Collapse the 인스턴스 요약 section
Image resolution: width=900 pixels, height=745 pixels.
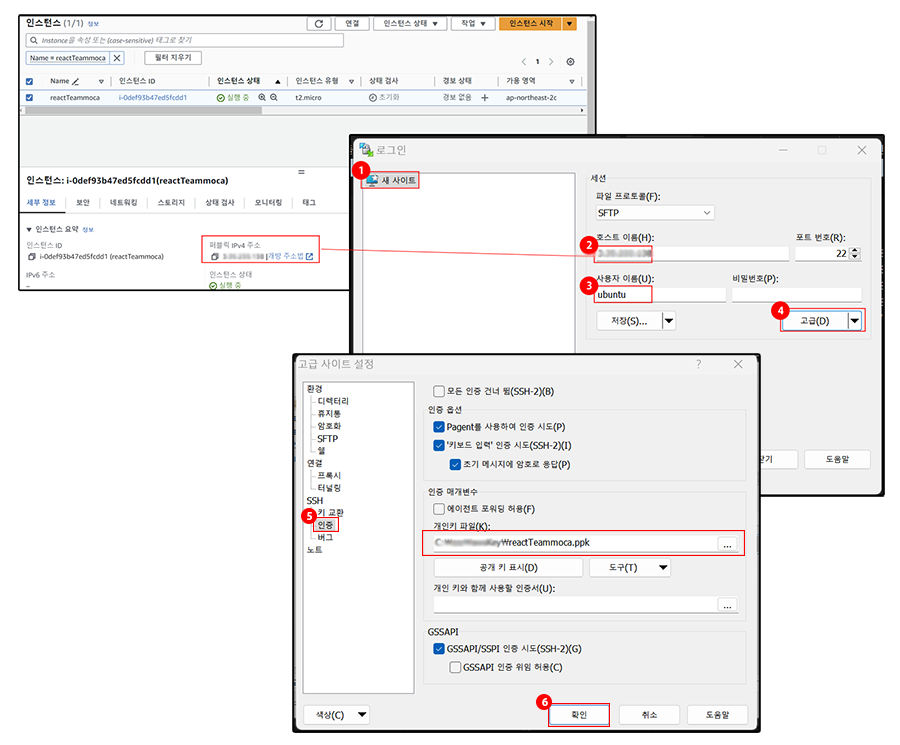(x=29, y=230)
